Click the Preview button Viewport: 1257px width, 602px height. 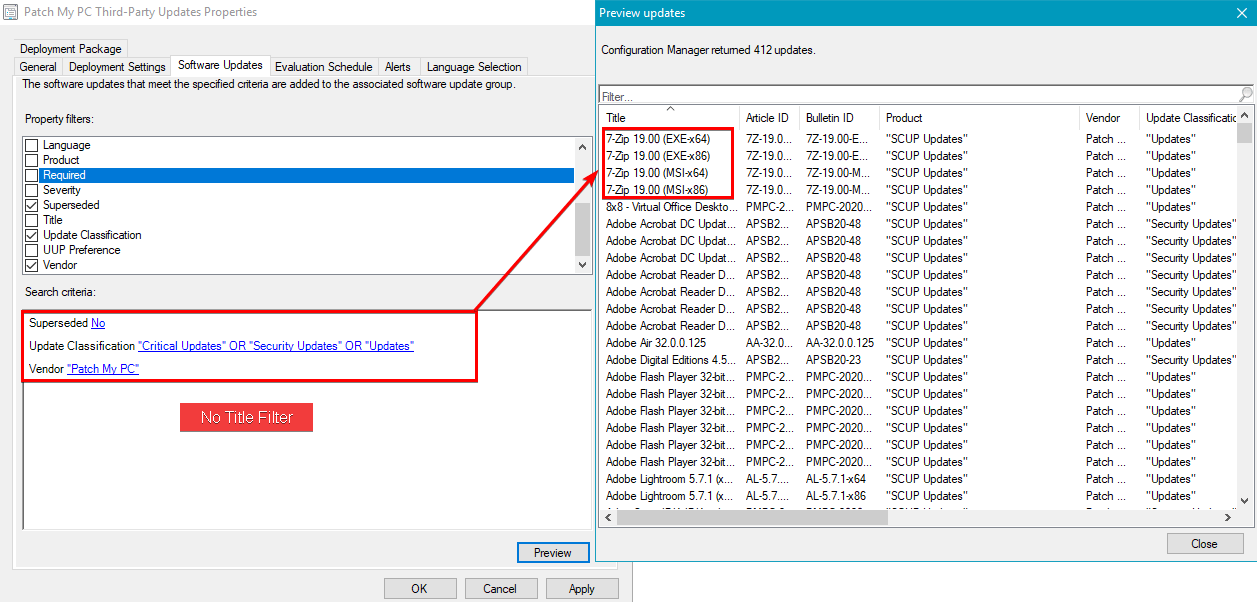[x=553, y=552]
